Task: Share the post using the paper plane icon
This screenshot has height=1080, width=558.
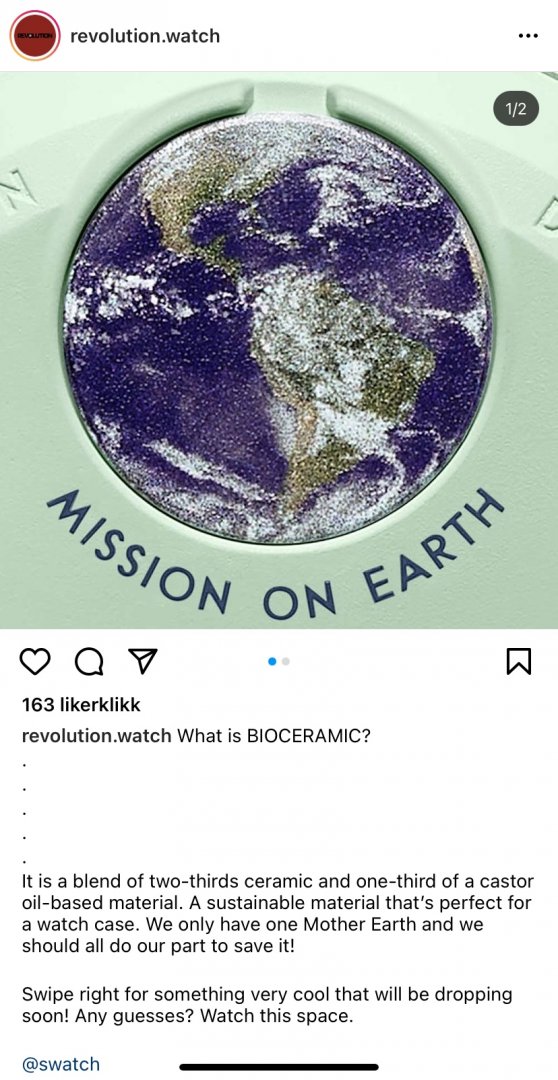Action: click(143, 661)
